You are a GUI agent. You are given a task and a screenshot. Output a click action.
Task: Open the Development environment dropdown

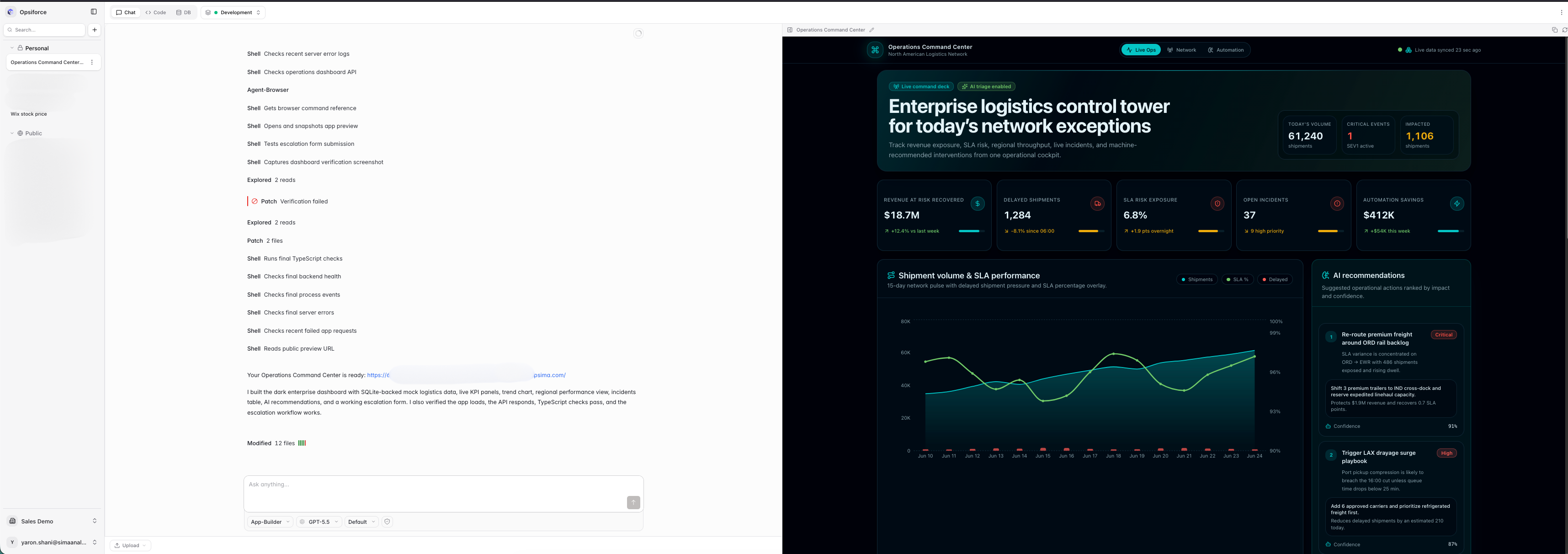pyautogui.click(x=233, y=12)
